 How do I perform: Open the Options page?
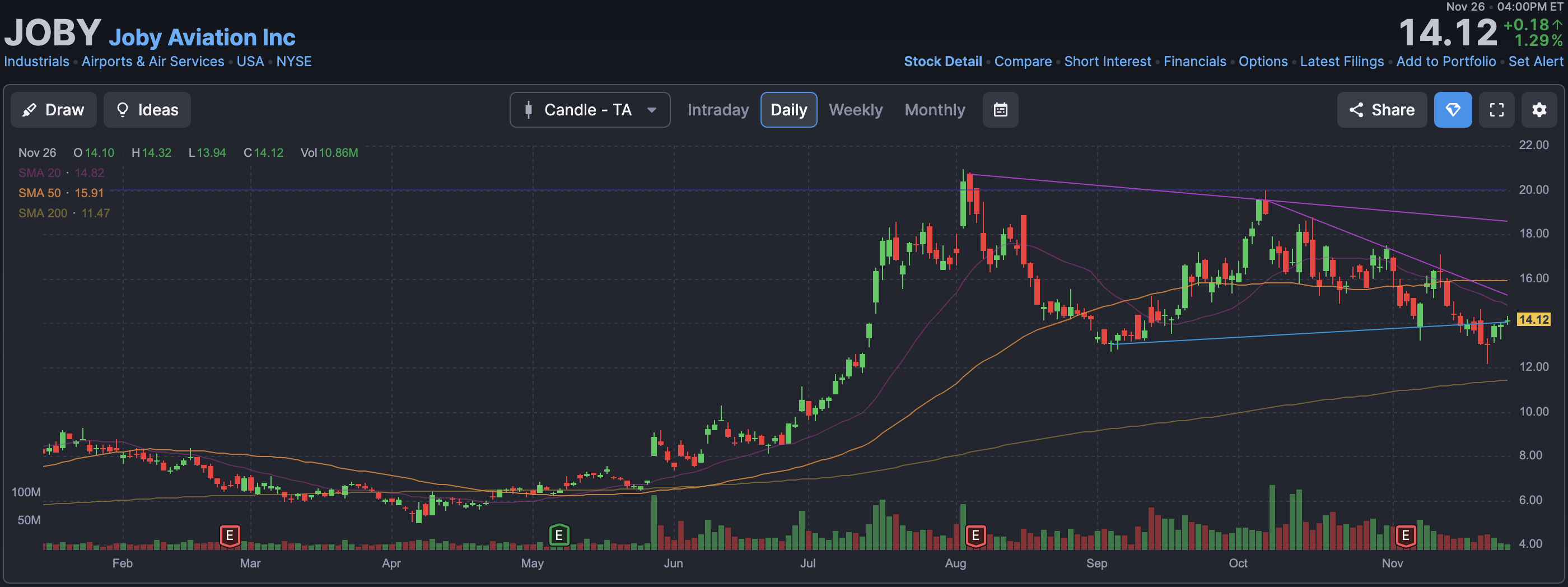point(1263,62)
